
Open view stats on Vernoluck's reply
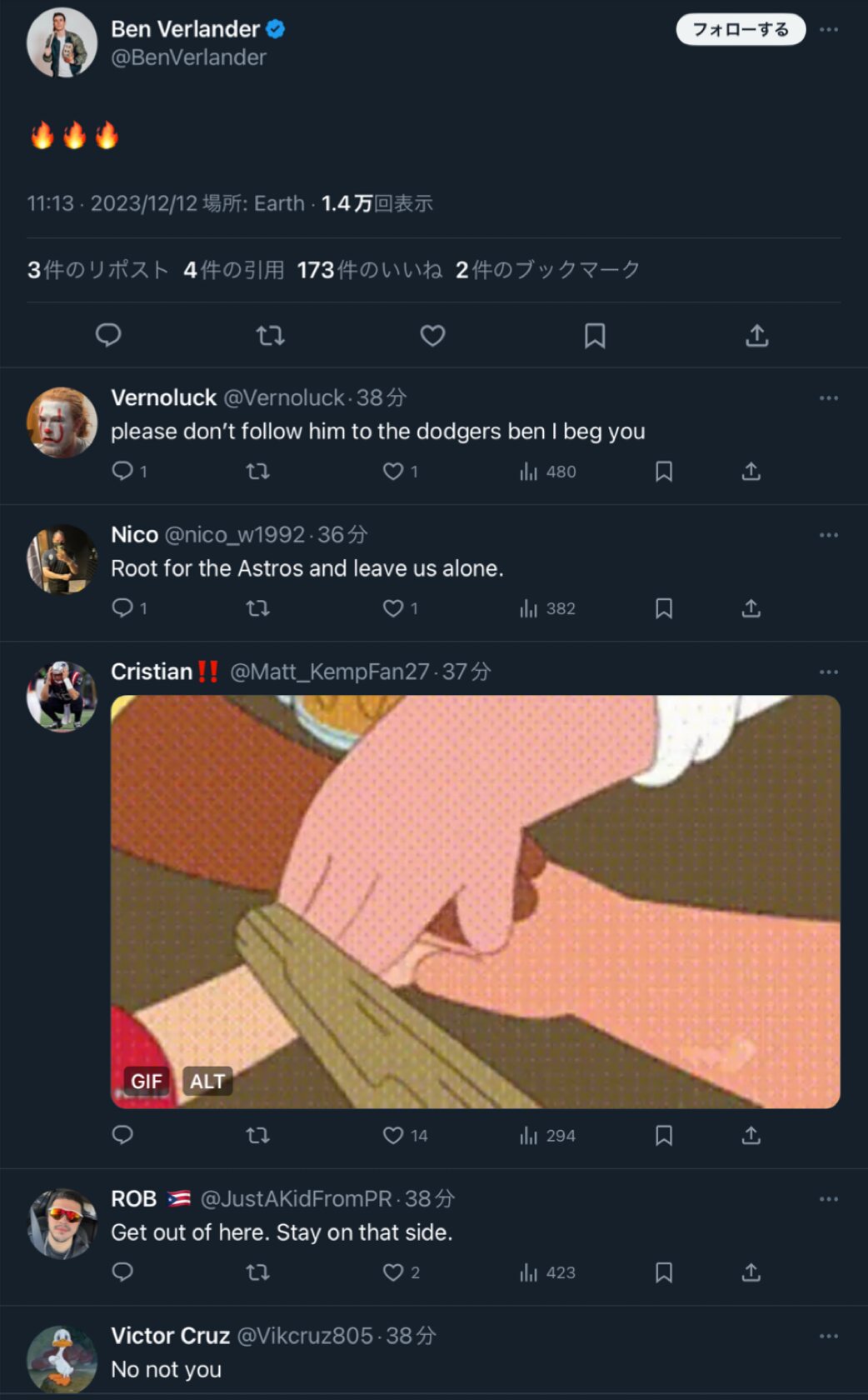point(547,472)
